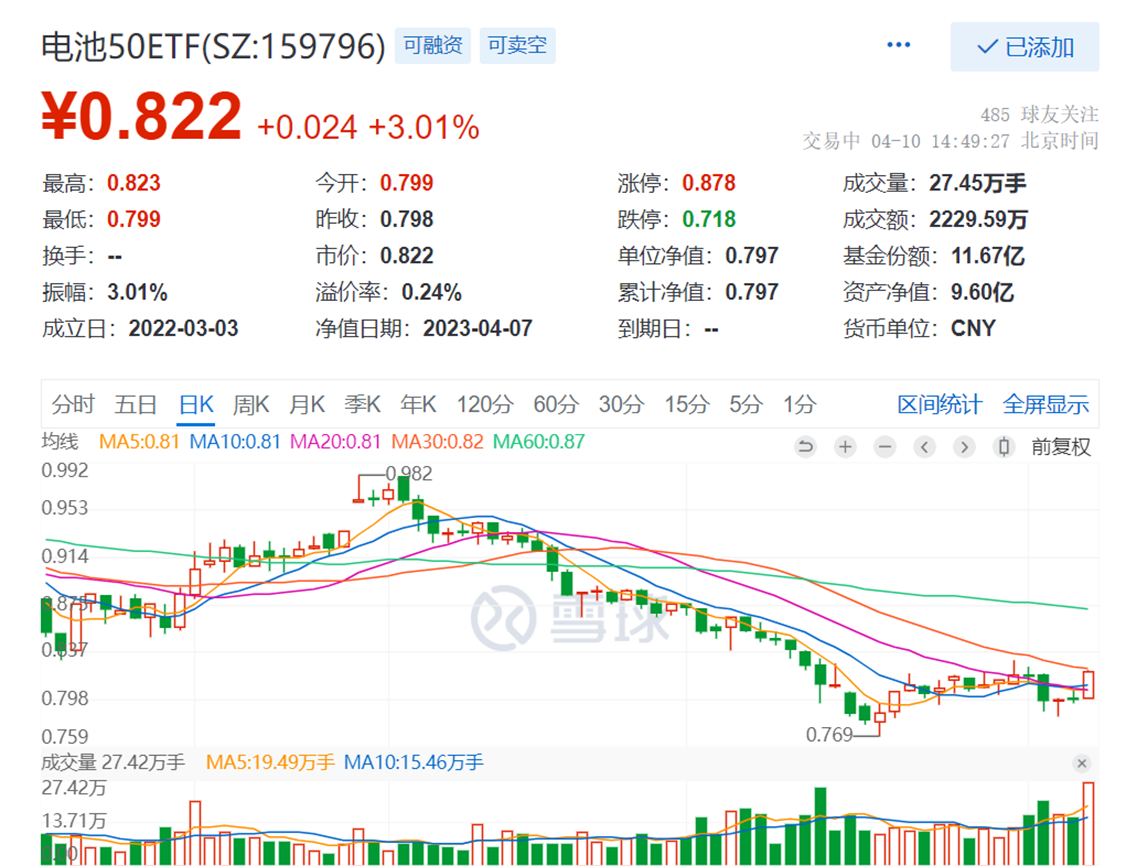Screen dimensions: 1126x866
Task: Click the 均线 label
Action: click(60, 441)
